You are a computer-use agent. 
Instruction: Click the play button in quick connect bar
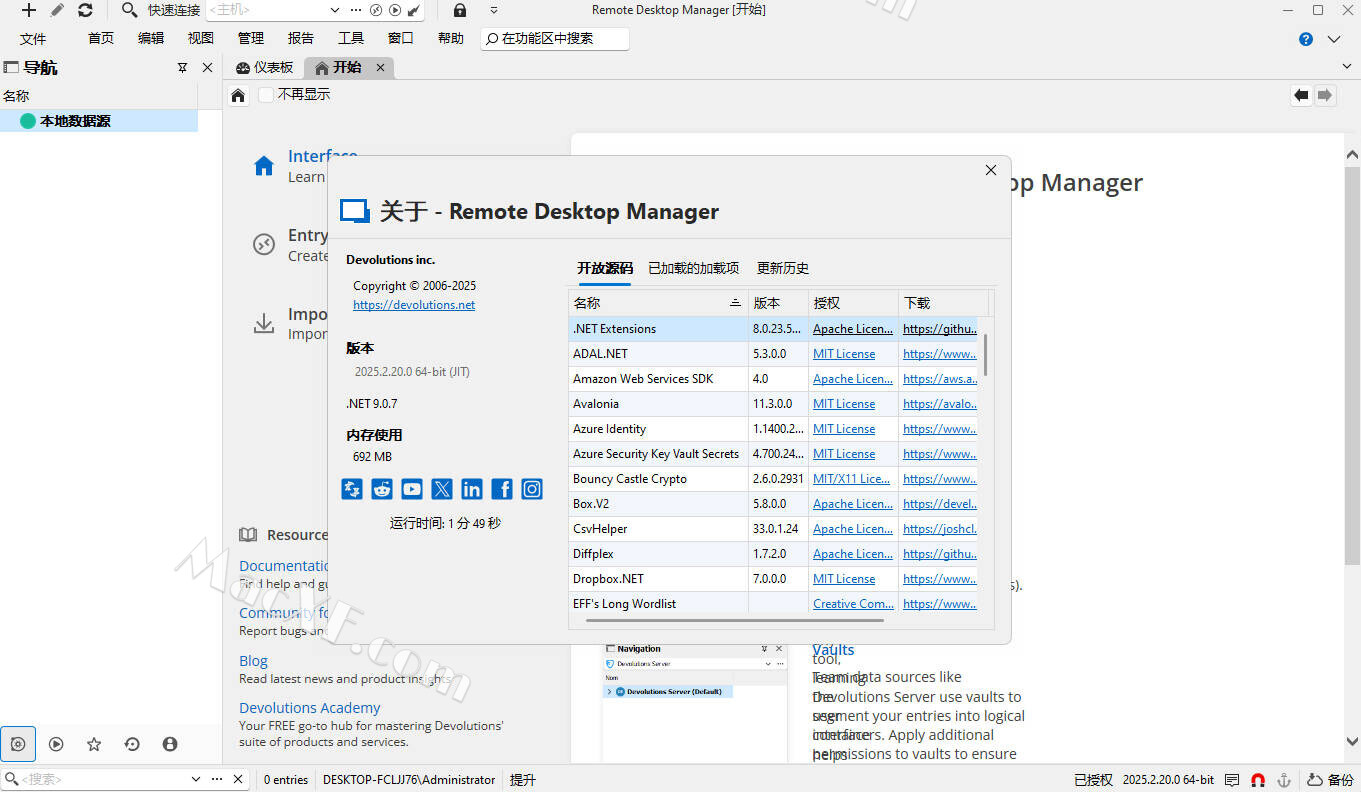tap(395, 10)
